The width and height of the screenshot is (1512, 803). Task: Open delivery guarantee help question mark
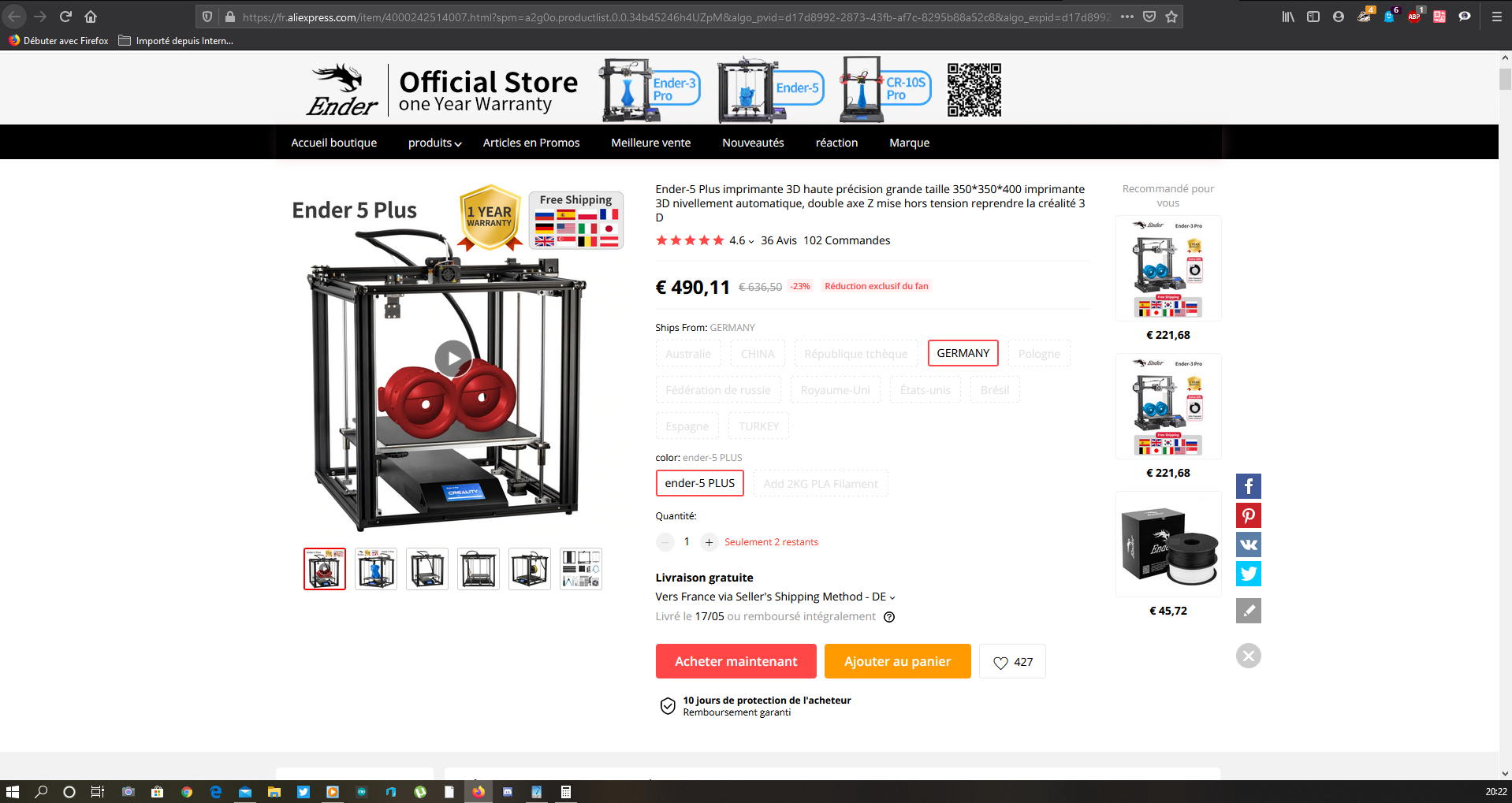coord(889,617)
